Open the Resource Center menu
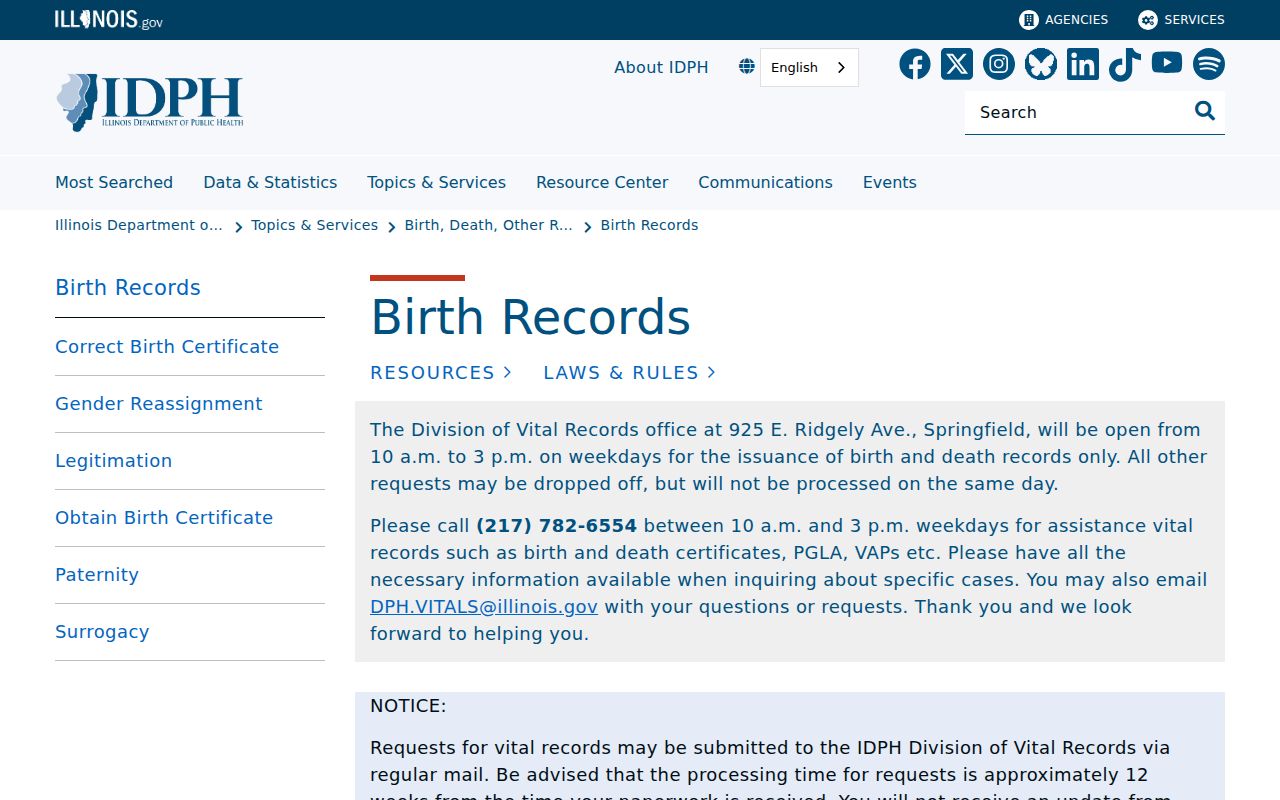The height and width of the screenshot is (800, 1280). [602, 182]
